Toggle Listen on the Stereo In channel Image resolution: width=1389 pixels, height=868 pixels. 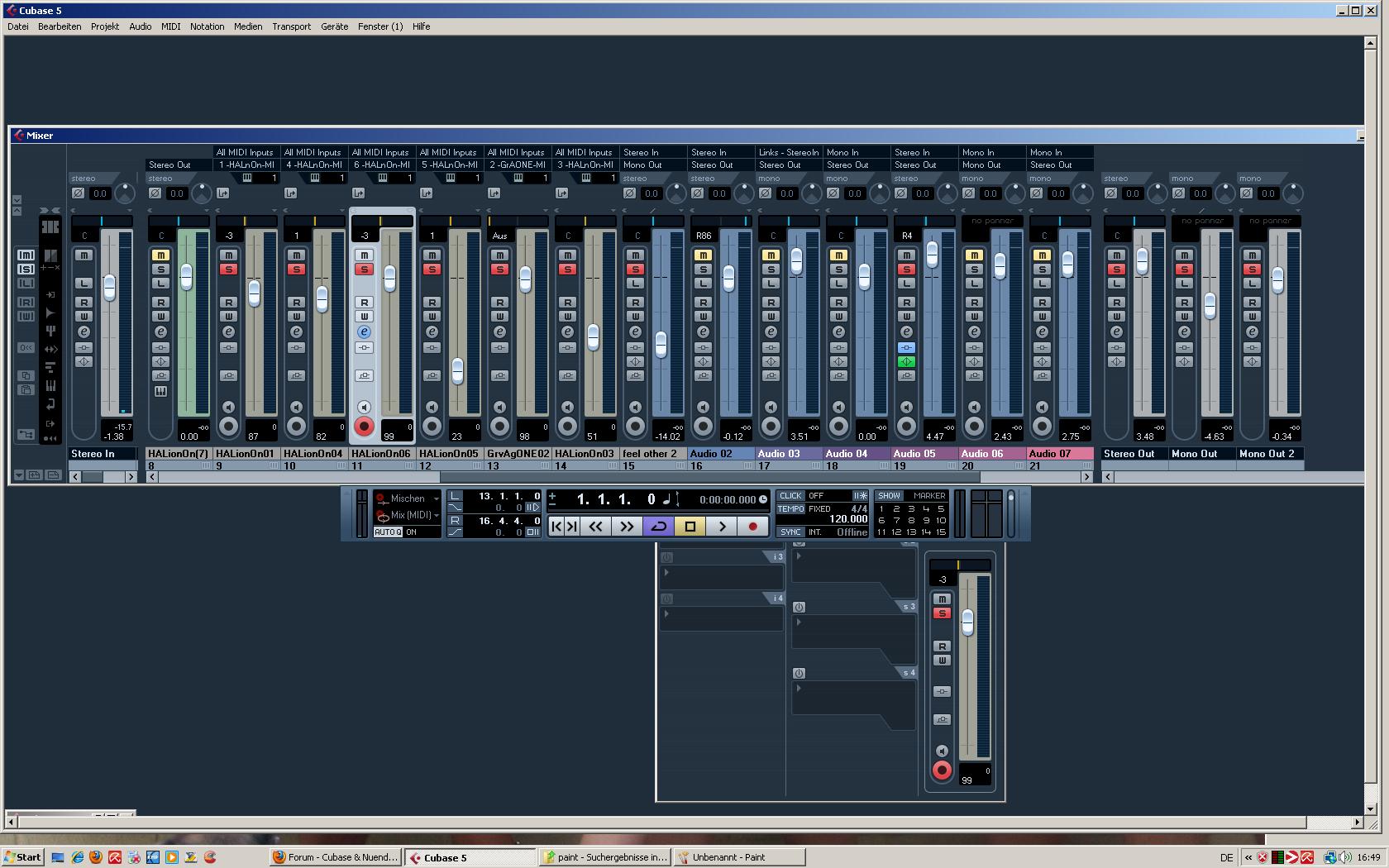pos(84,284)
